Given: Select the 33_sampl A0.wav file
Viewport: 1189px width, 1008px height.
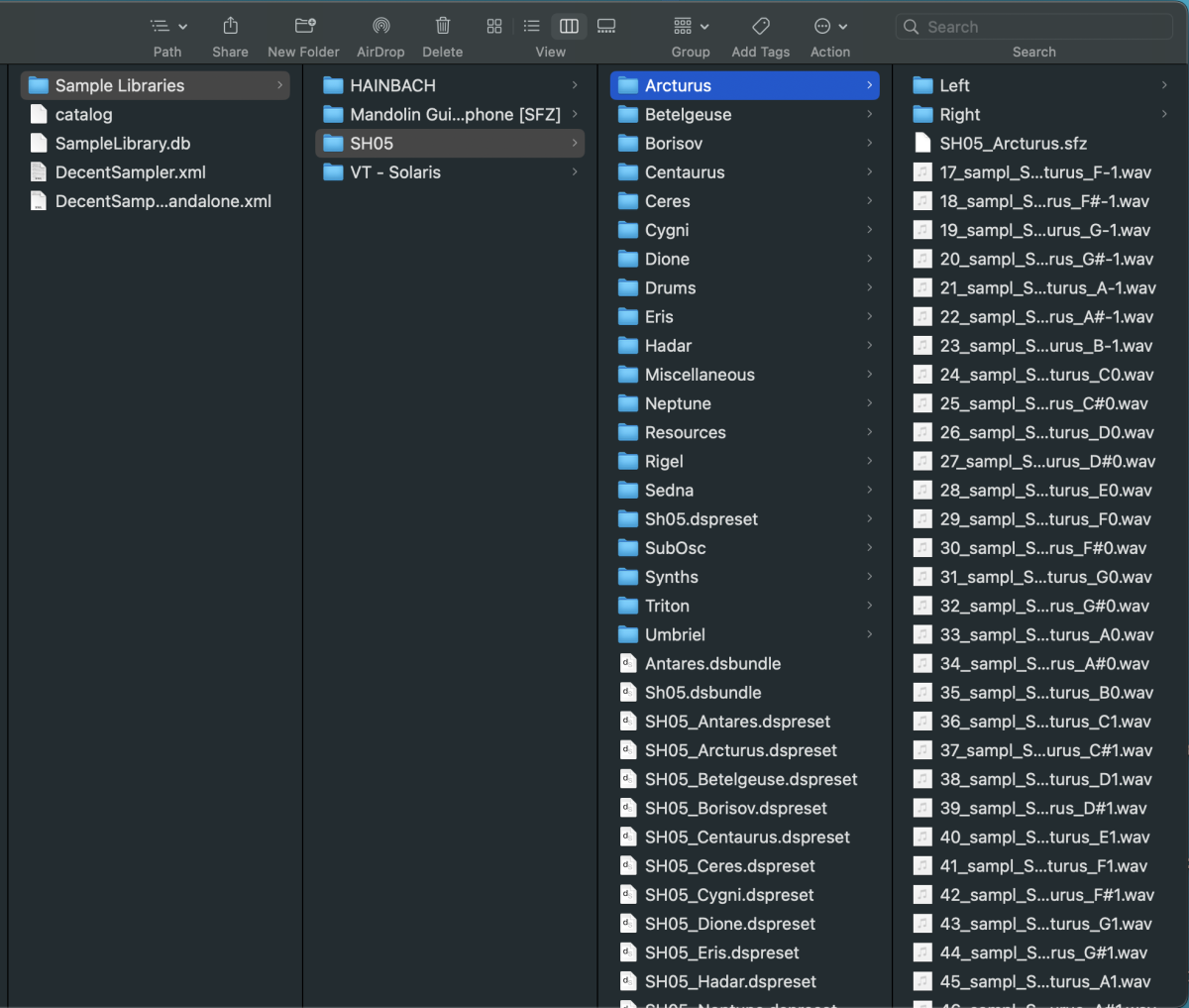Looking at the screenshot, I should click(x=1040, y=634).
